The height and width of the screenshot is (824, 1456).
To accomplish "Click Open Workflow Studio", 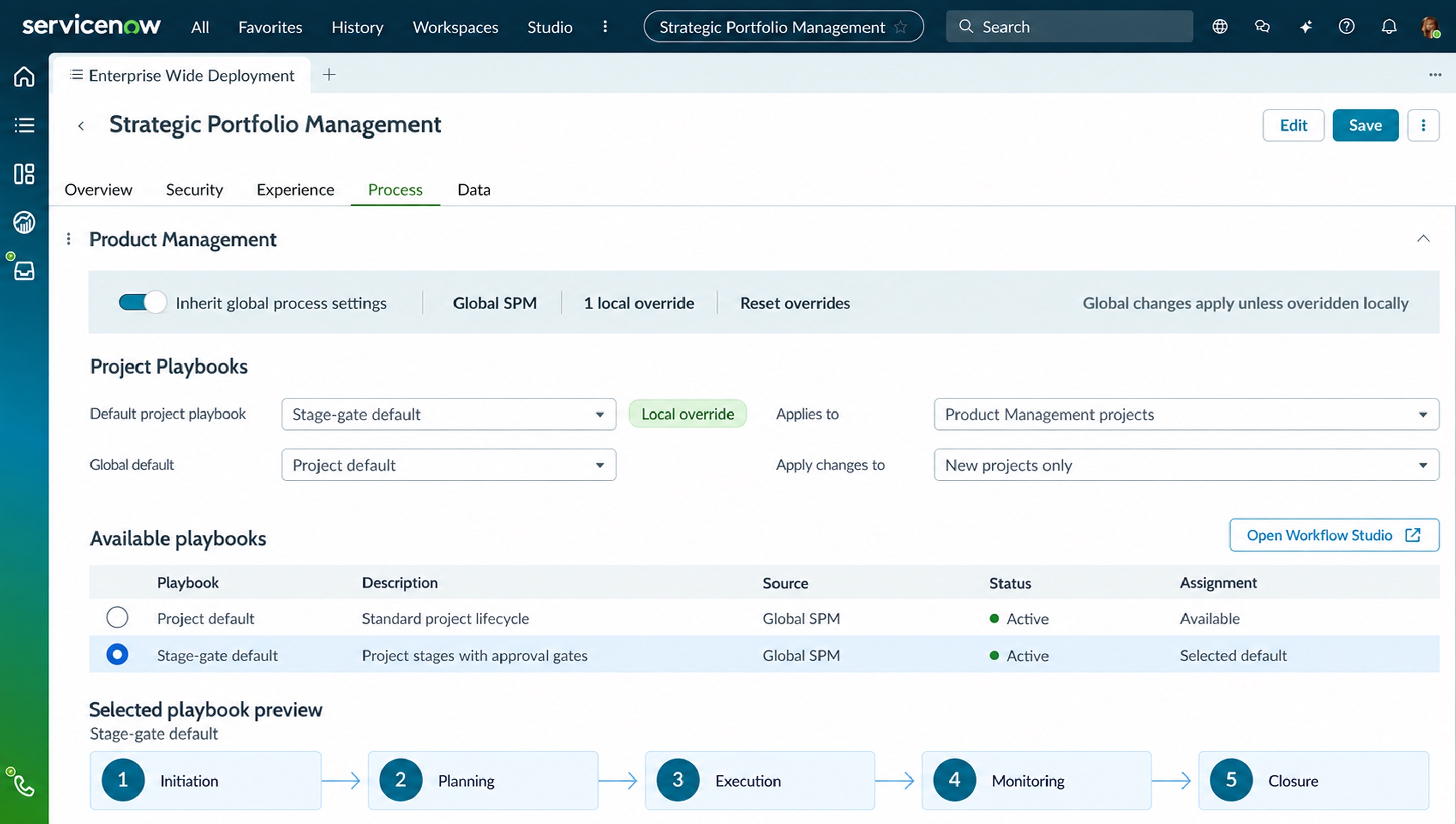I will [1334, 535].
